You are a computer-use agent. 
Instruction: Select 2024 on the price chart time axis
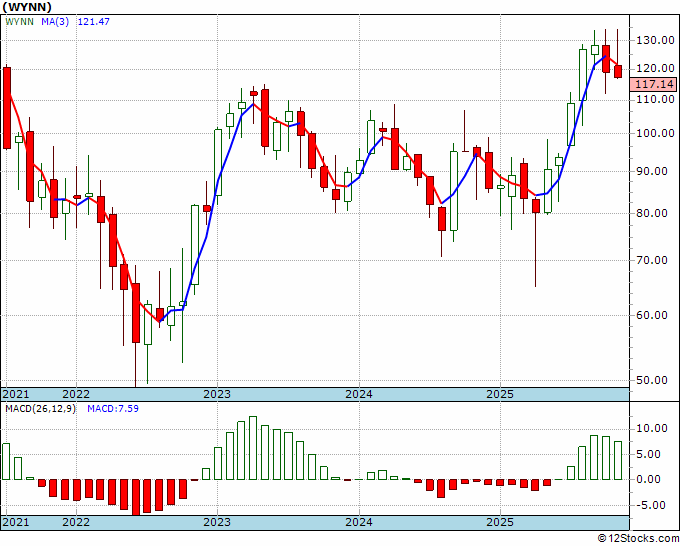(359, 394)
